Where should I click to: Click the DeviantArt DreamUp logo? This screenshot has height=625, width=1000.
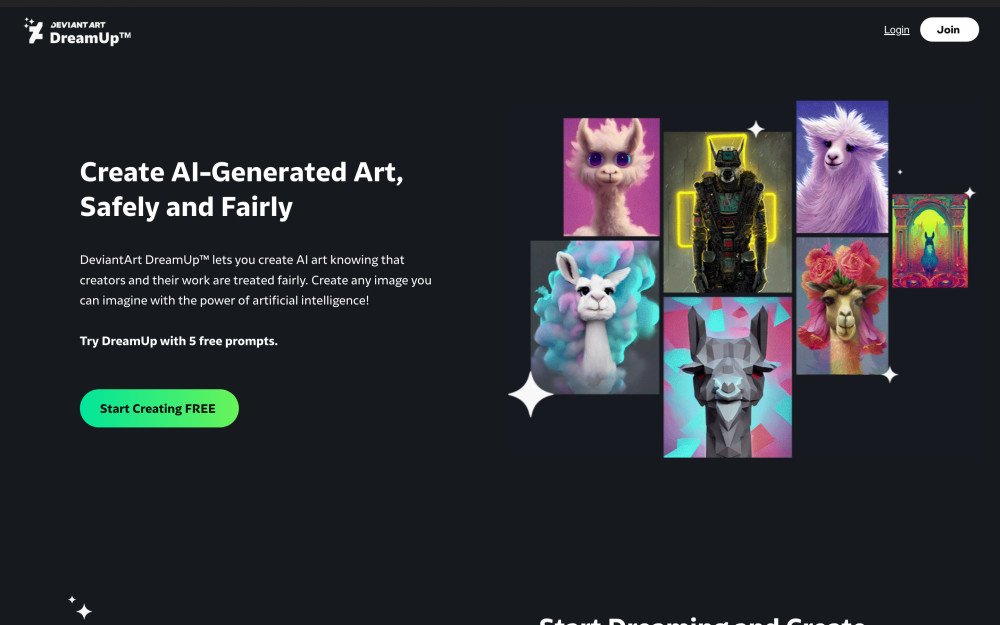pyautogui.click(x=78, y=31)
